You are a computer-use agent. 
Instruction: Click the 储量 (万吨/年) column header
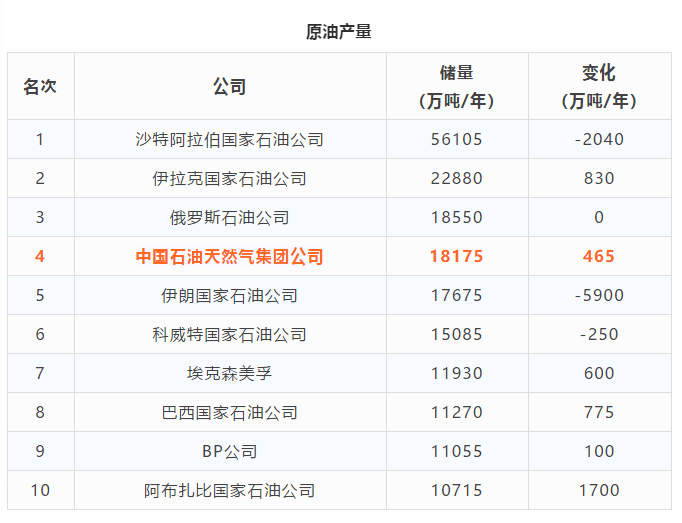[456, 86]
